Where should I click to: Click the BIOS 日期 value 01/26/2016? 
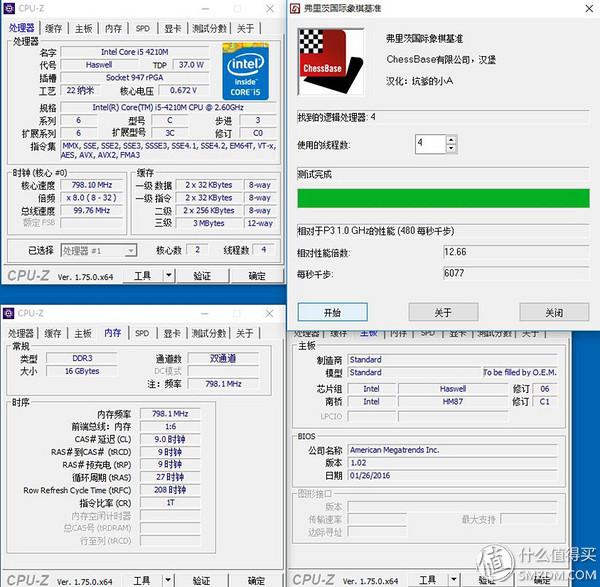point(452,476)
